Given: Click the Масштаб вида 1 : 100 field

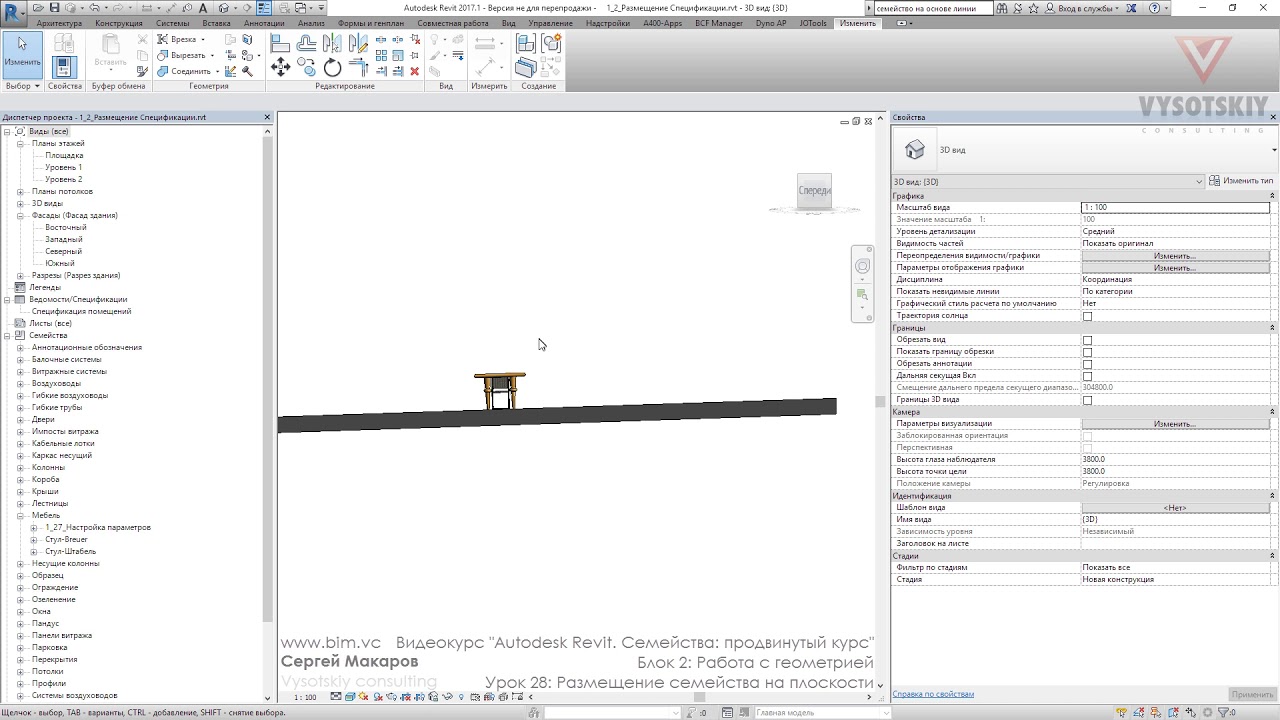Looking at the screenshot, I should pos(1175,207).
